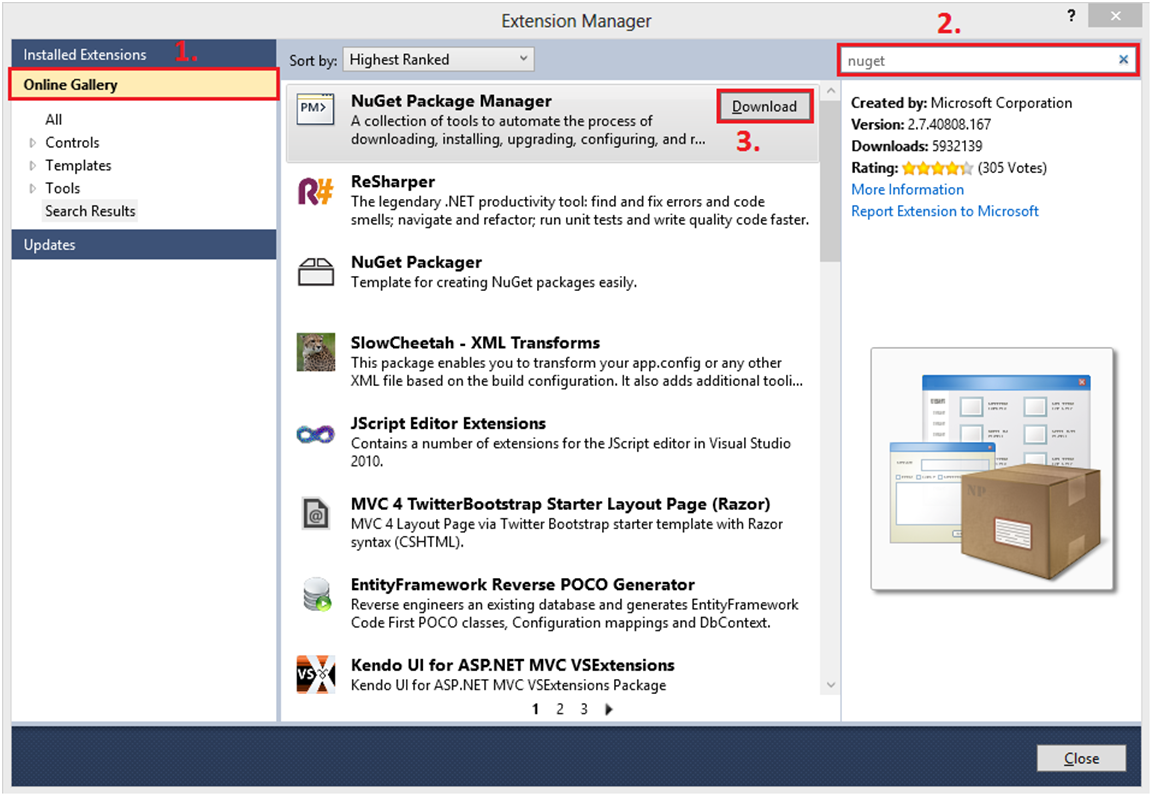The width and height of the screenshot is (1154, 798).
Task: Click the results list scroll down arrow
Action: coord(830,685)
